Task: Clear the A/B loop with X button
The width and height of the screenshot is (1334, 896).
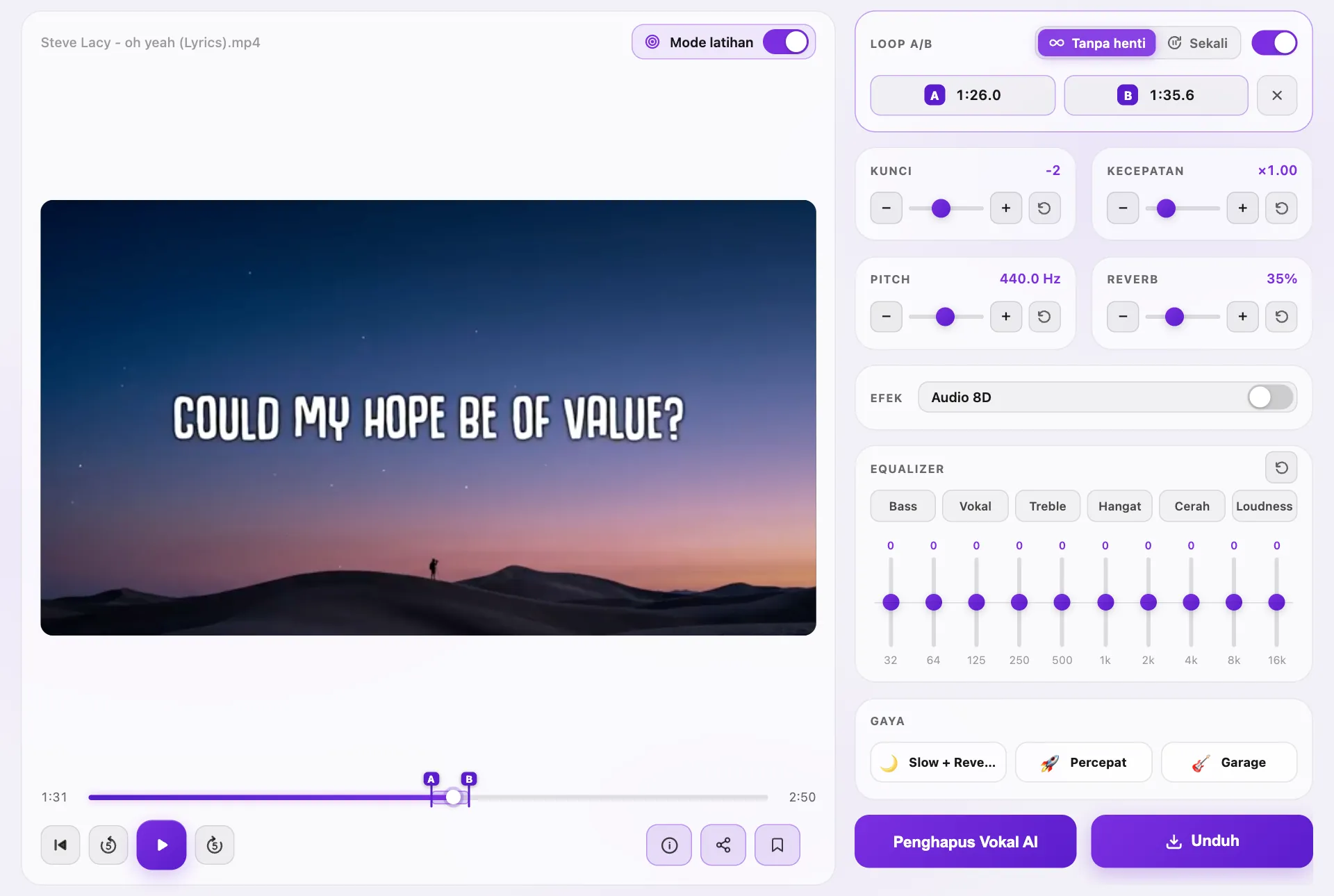Action: (1277, 95)
